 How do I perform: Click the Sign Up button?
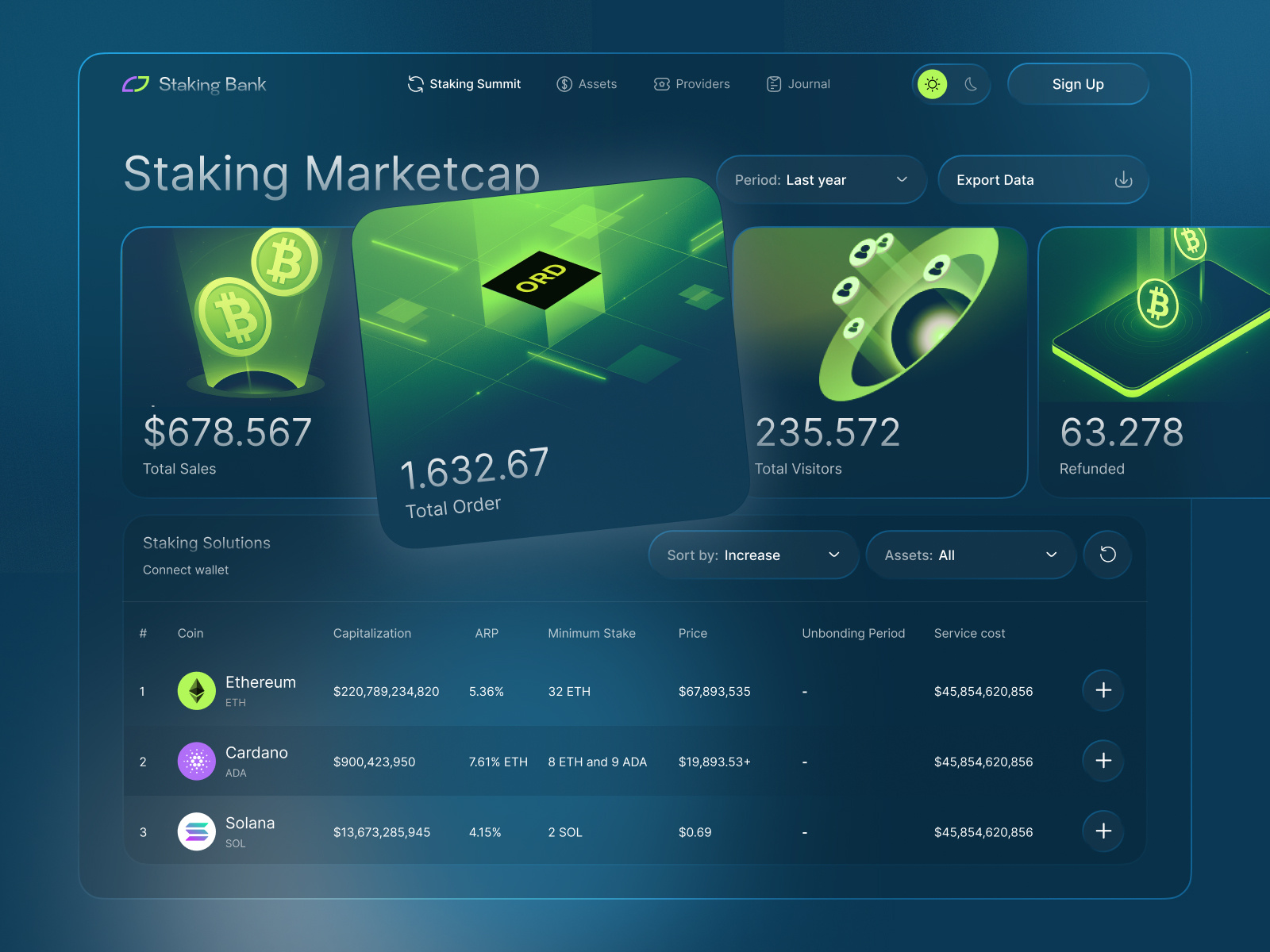1077,83
